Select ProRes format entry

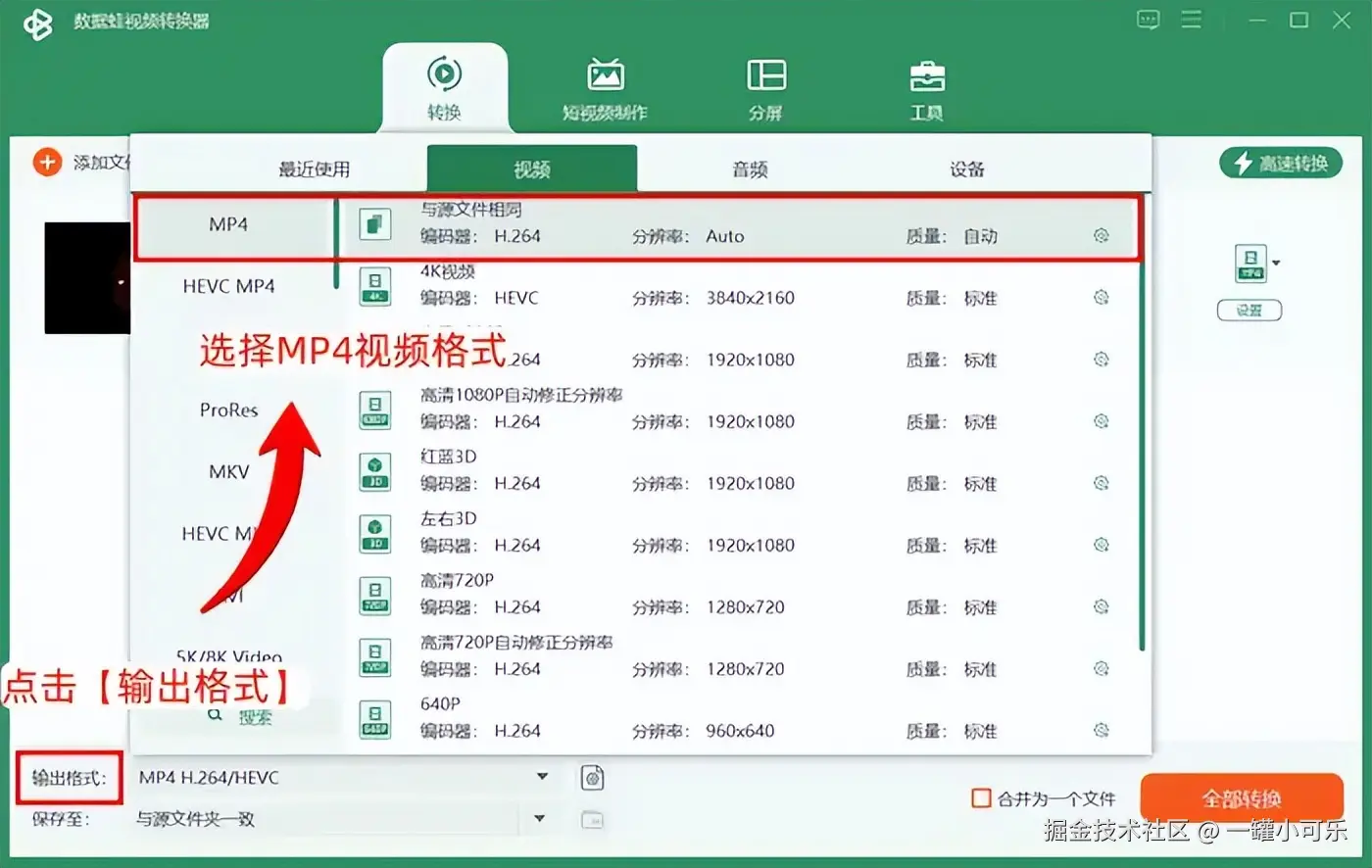(228, 410)
